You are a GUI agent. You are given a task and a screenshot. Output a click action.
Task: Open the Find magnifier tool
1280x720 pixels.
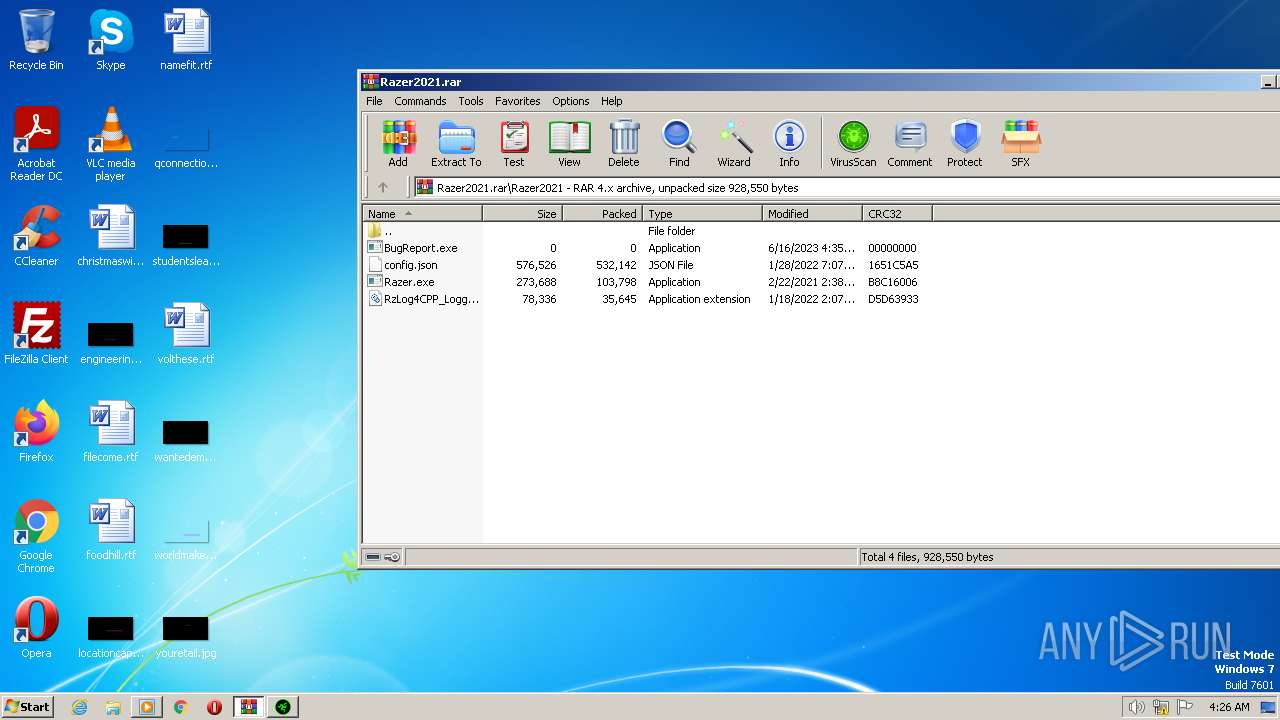[679, 144]
